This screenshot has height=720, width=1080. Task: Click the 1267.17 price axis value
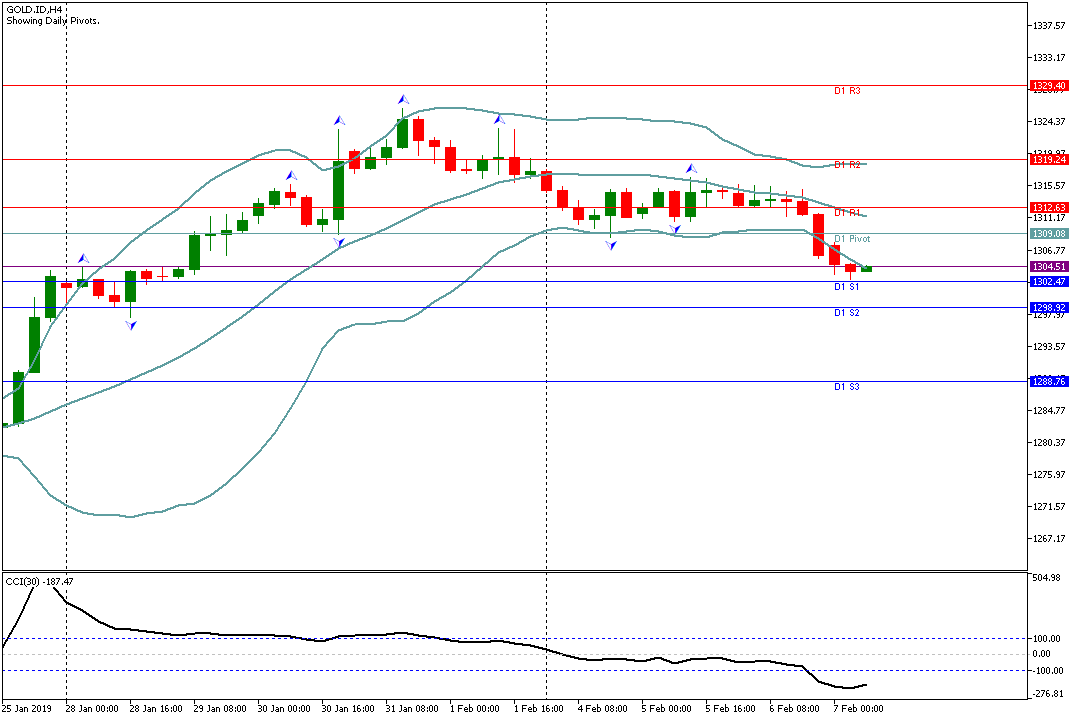[1049, 539]
